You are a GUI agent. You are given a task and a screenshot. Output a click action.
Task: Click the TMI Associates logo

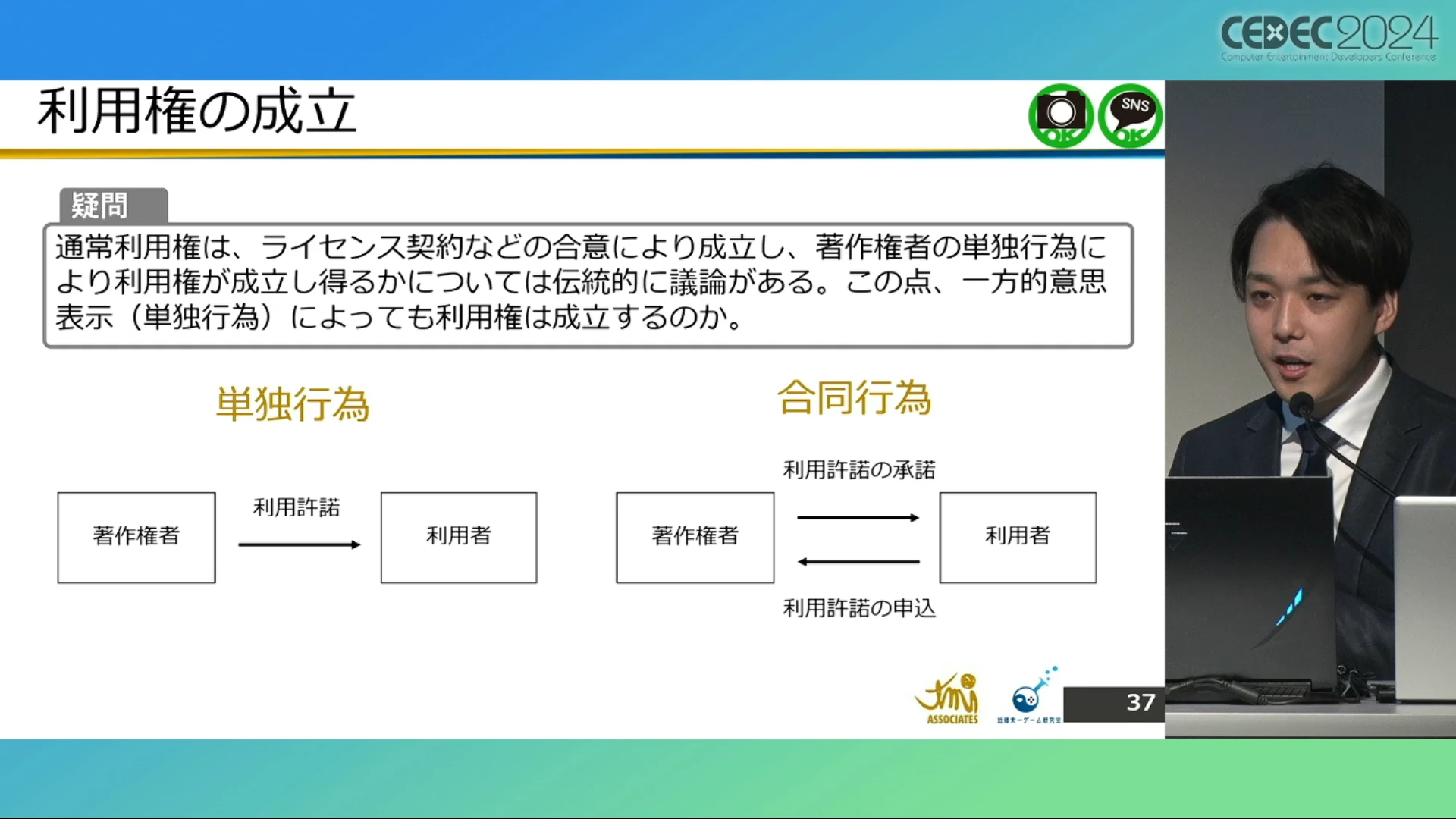click(x=948, y=699)
